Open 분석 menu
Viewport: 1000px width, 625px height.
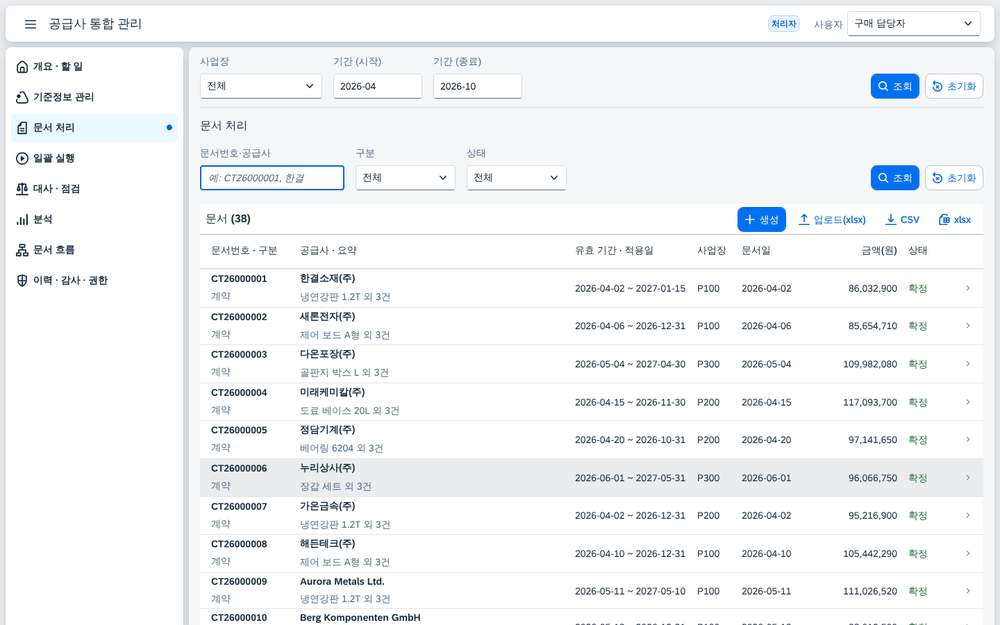(94, 219)
